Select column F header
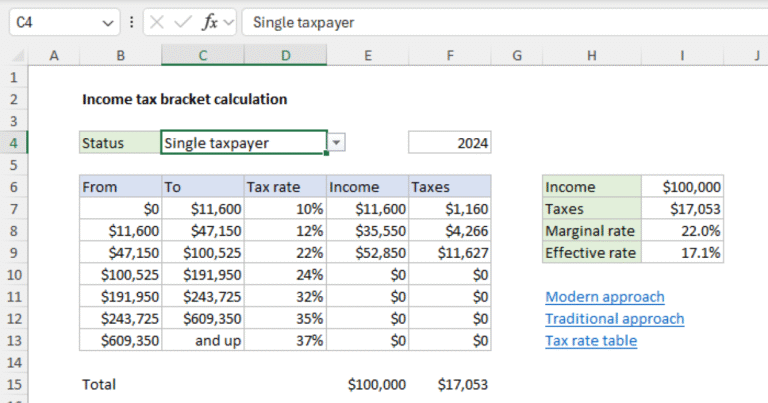Image resolution: width=768 pixels, height=403 pixels. (x=450, y=55)
